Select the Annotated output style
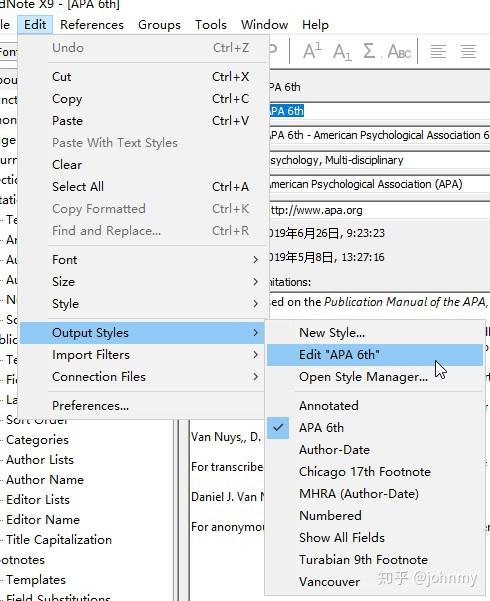The height and width of the screenshot is (601, 490). tap(375, 406)
